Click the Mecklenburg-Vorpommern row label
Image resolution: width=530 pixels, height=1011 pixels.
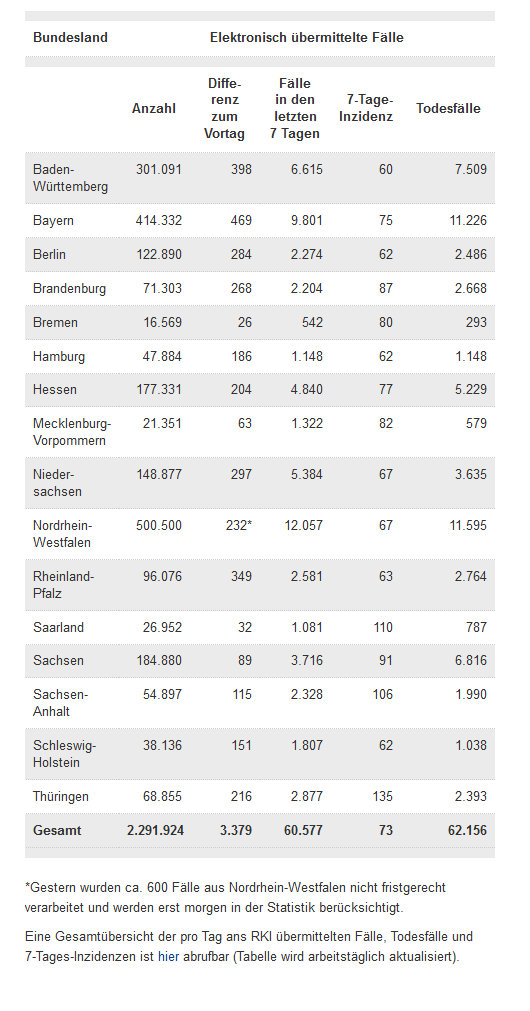[72, 432]
